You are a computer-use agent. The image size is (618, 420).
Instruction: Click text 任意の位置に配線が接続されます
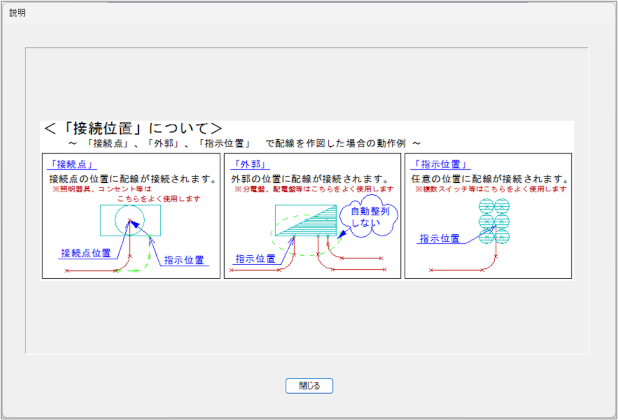[490, 178]
